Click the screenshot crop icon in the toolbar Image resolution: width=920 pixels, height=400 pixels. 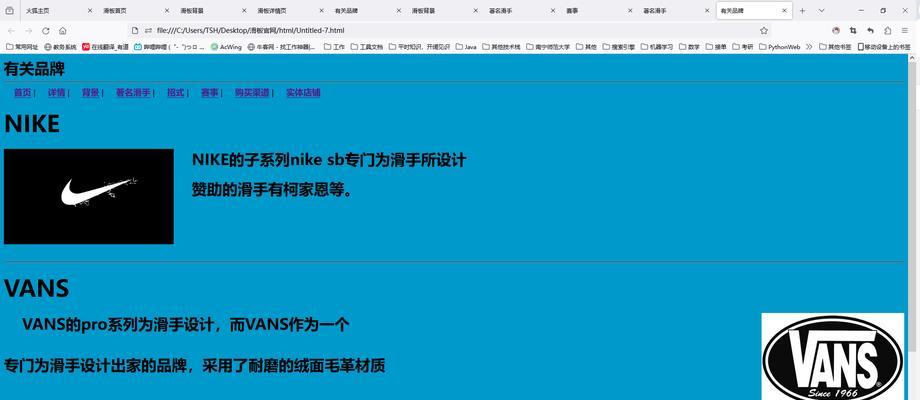[x=853, y=30]
